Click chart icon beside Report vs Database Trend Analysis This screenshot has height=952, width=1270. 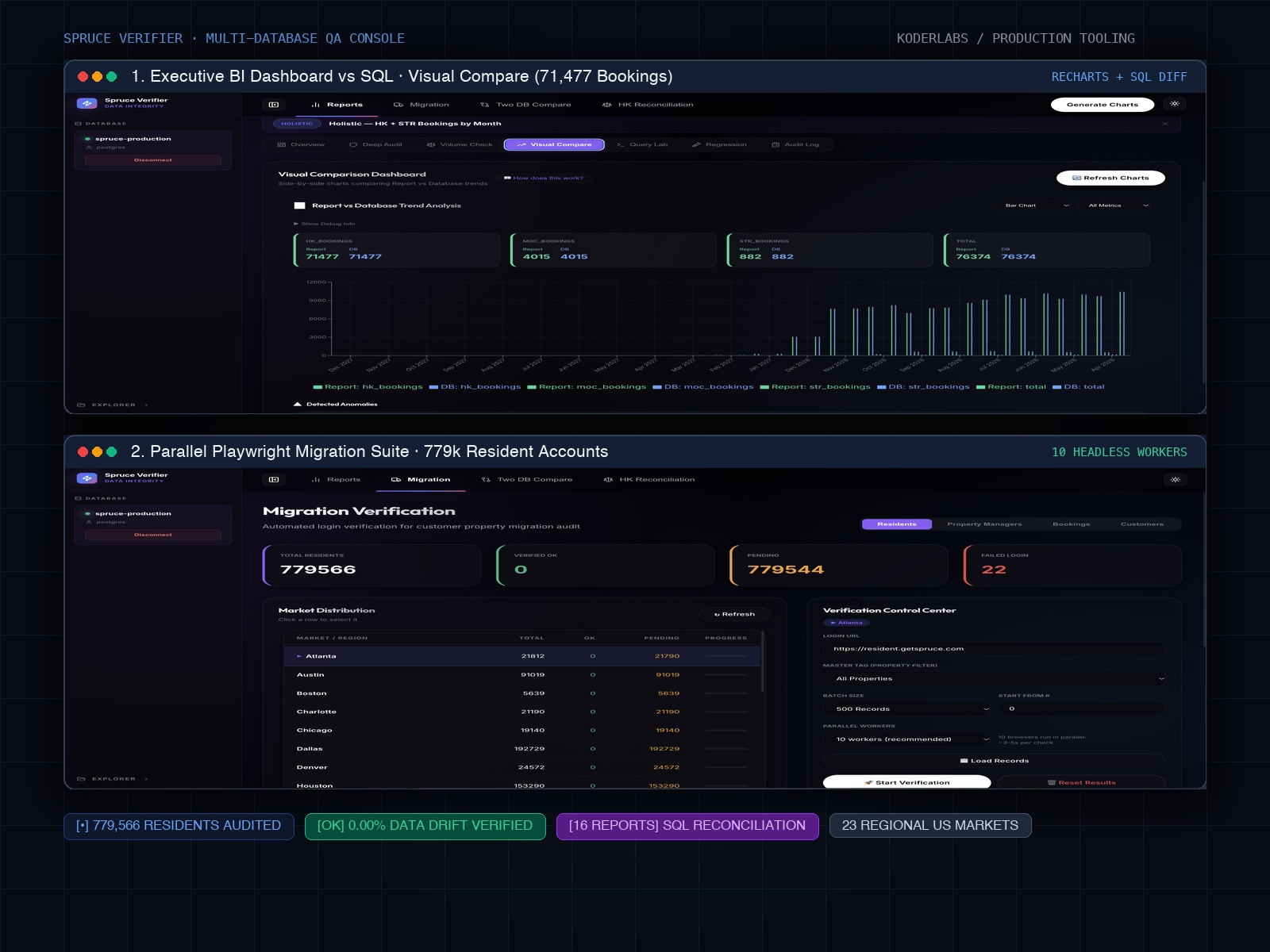300,205
